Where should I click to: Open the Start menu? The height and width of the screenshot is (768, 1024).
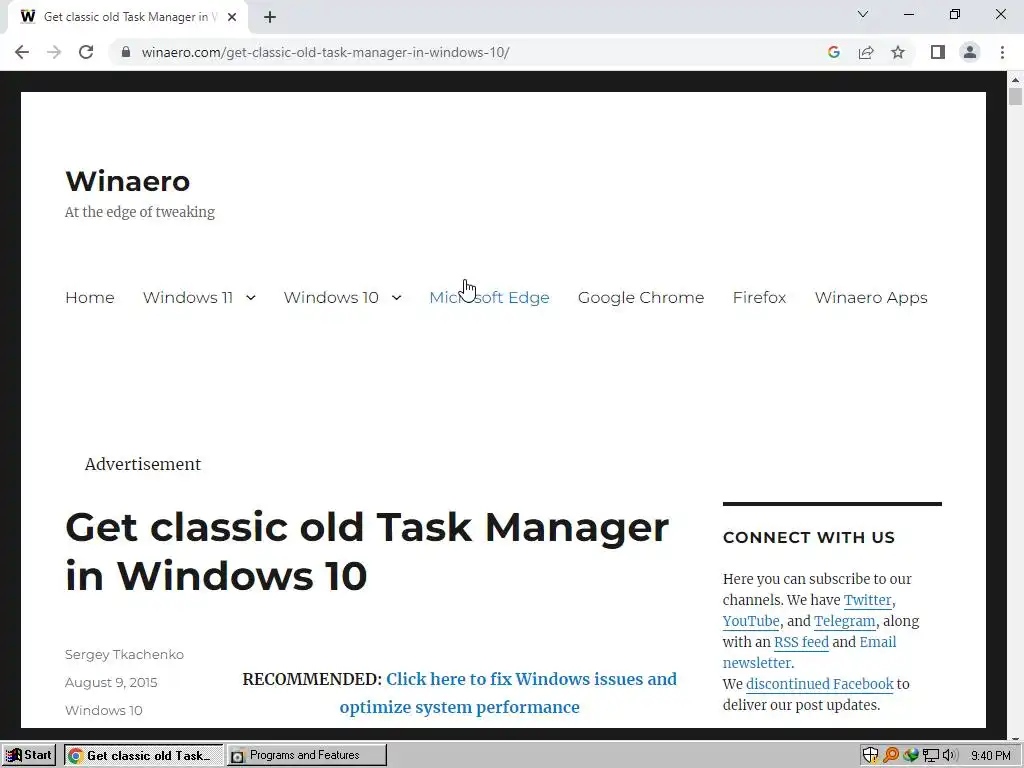[x=29, y=755]
